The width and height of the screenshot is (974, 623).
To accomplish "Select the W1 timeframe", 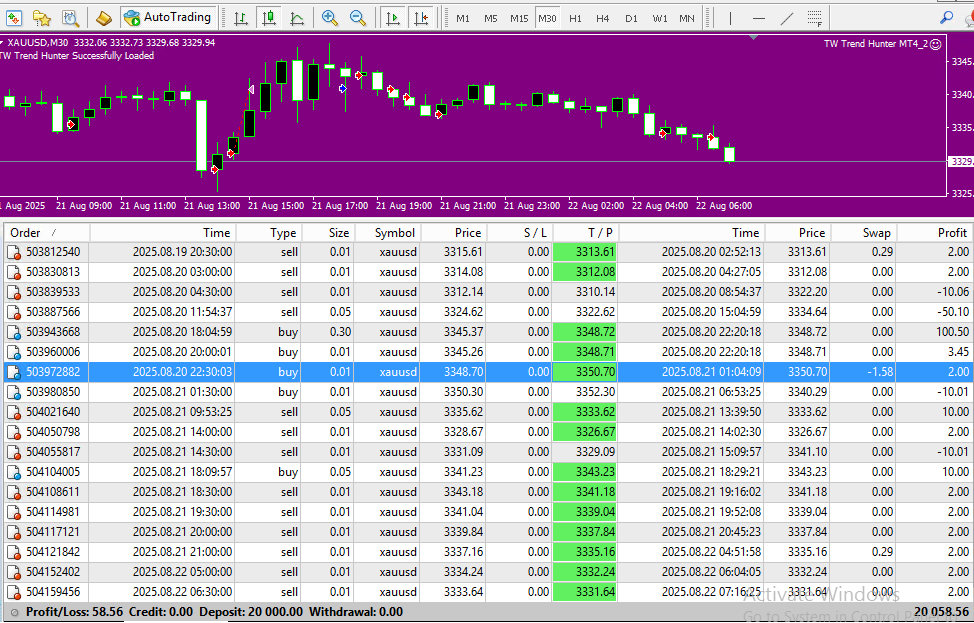I will [660, 19].
